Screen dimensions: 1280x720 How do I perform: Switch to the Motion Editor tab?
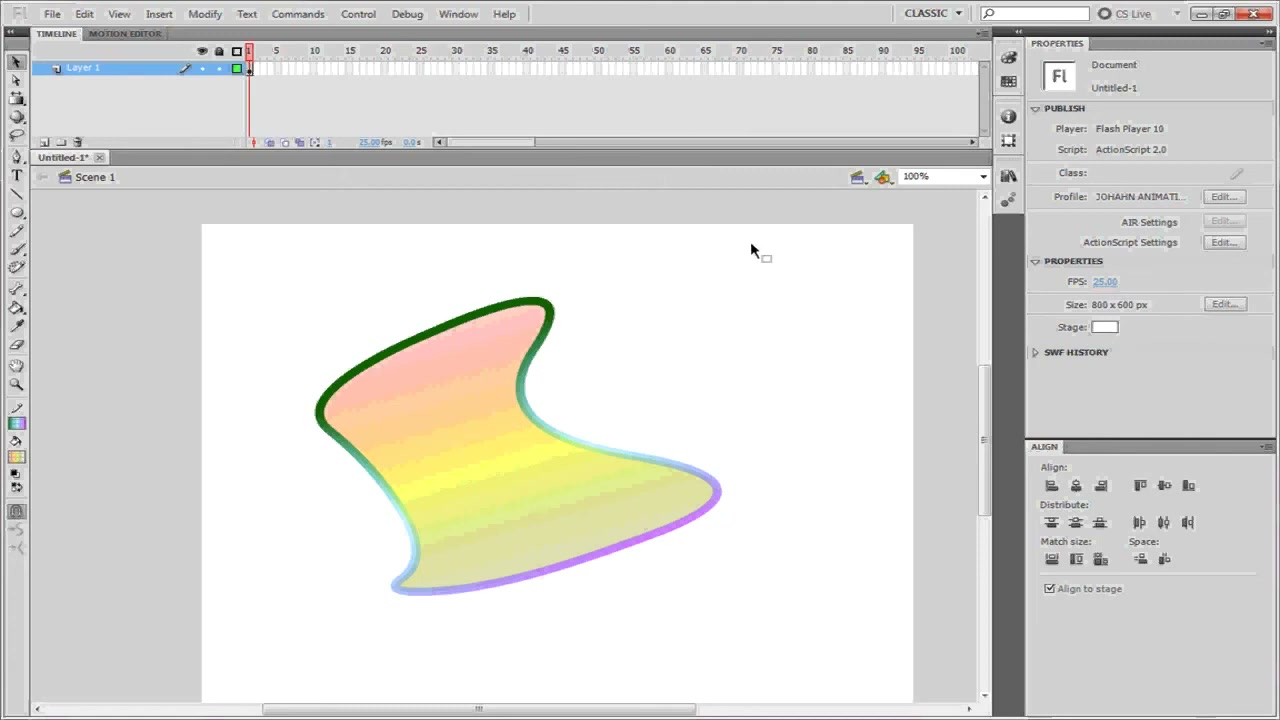point(125,34)
